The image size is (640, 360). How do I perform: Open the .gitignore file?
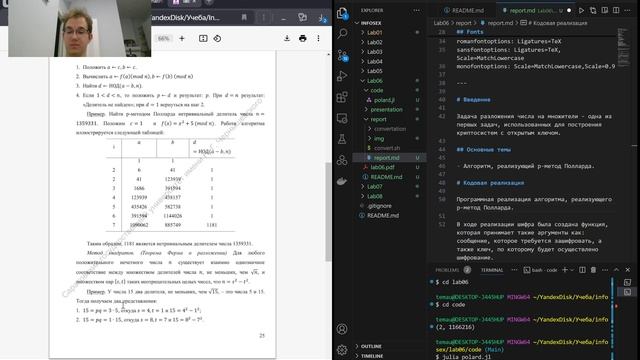coord(390,206)
